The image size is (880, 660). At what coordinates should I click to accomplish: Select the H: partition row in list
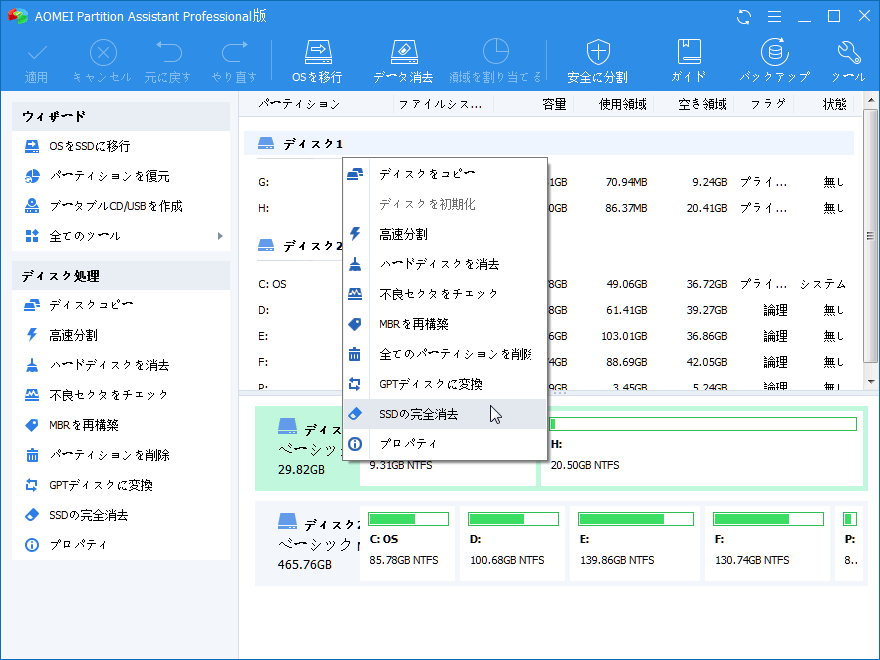pos(549,208)
